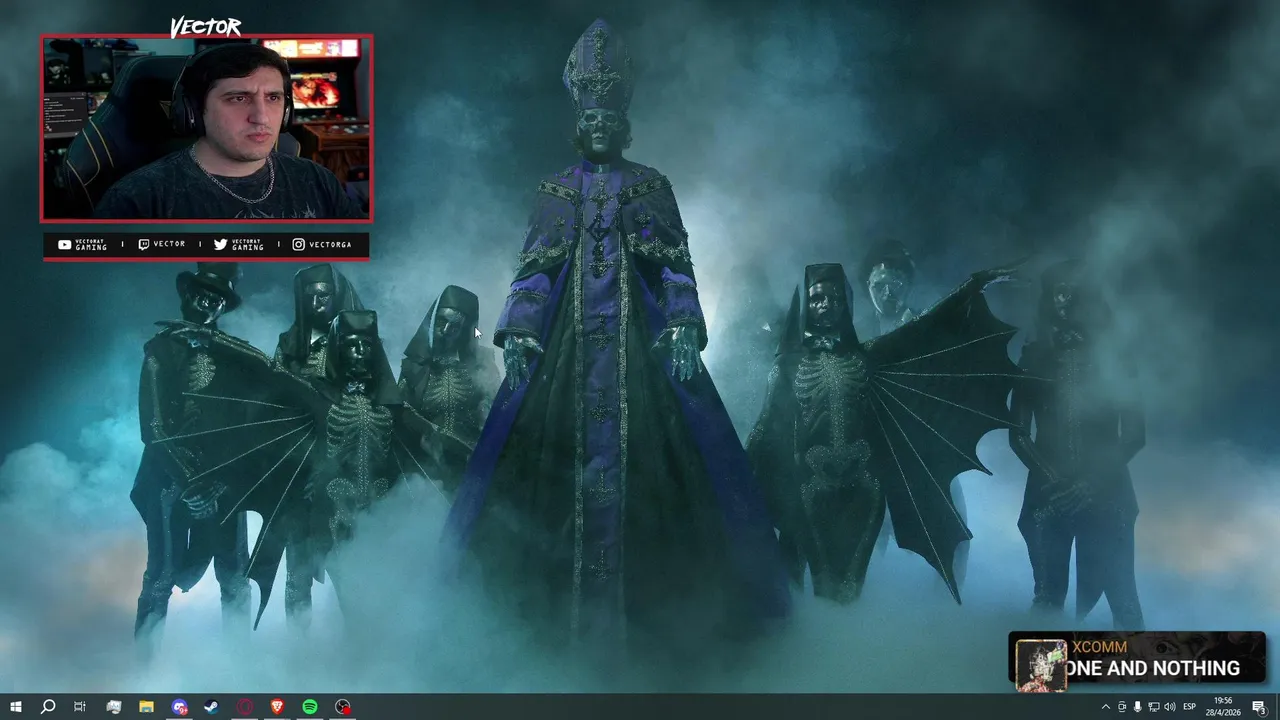This screenshot has width=1280, height=720.
Task: Click the webcam overlay feed
Action: [x=206, y=129]
